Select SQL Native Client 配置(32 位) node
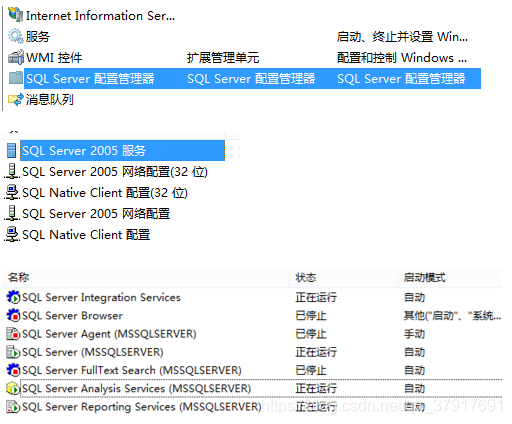This screenshot has height=424, width=512. 105,193
